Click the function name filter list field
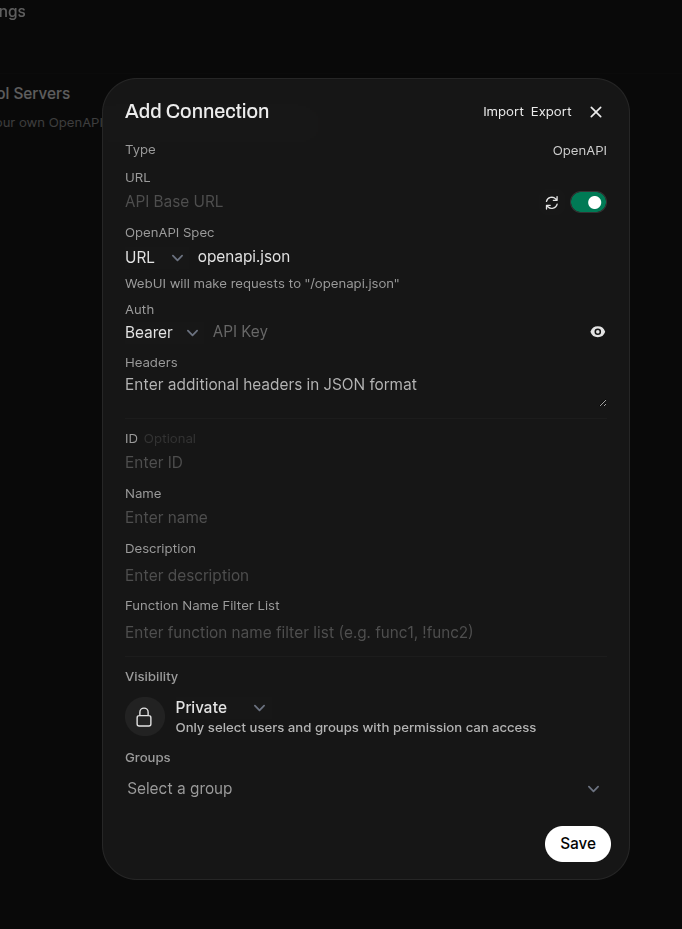Image resolution: width=682 pixels, height=929 pixels. click(364, 633)
